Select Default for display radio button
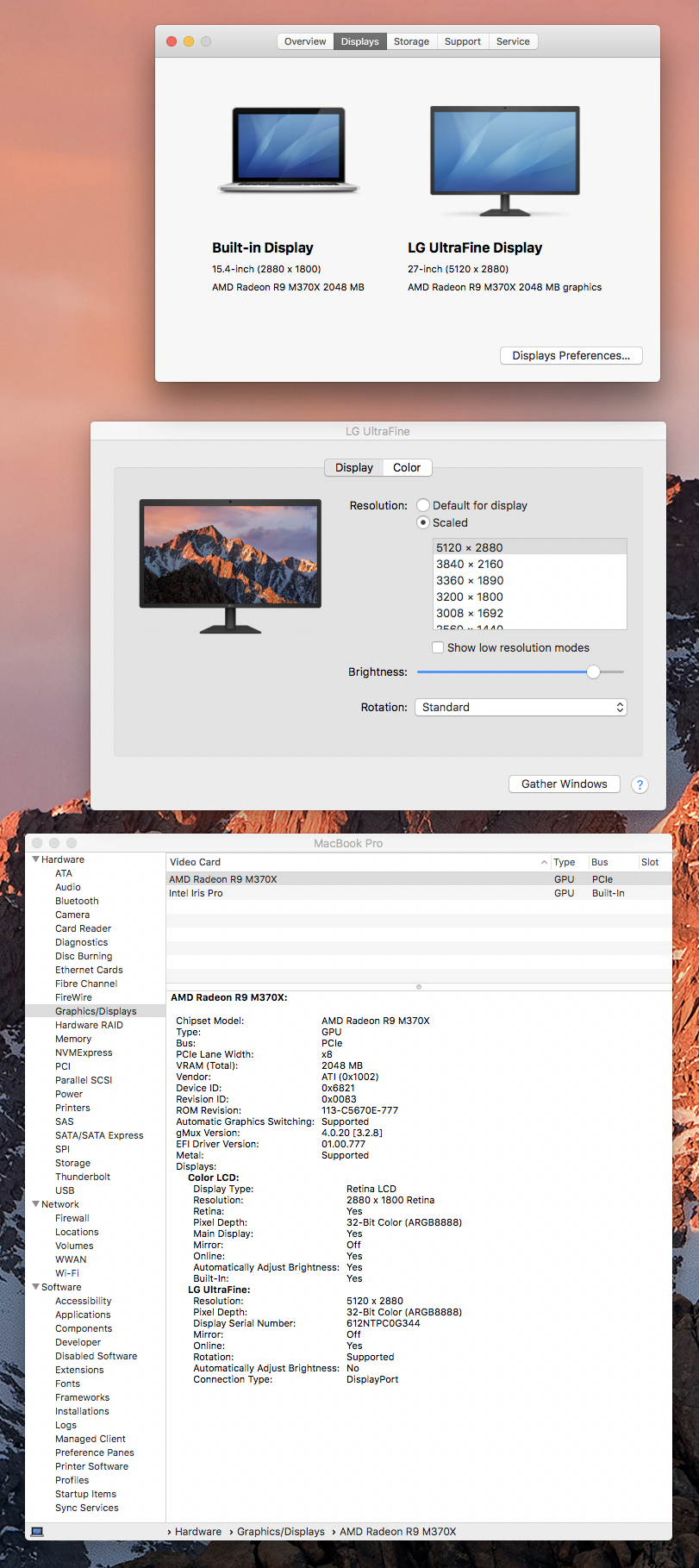The width and height of the screenshot is (699, 1568). pyautogui.click(x=423, y=505)
